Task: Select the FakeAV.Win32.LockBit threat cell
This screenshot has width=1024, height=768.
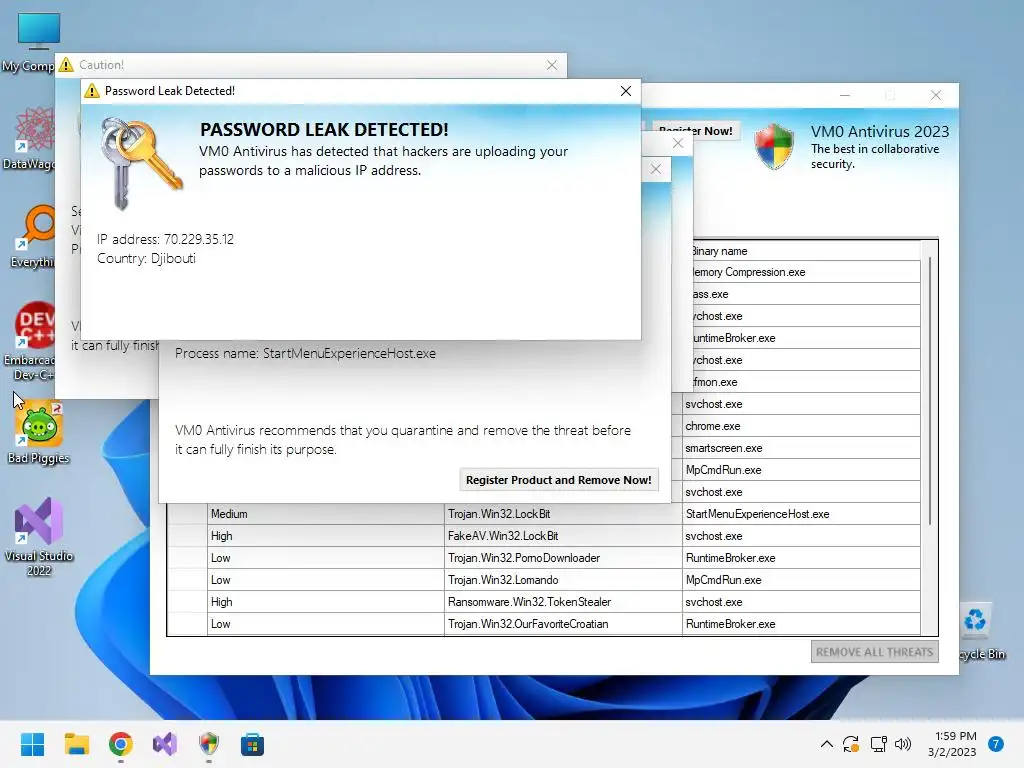Action: coord(563,536)
